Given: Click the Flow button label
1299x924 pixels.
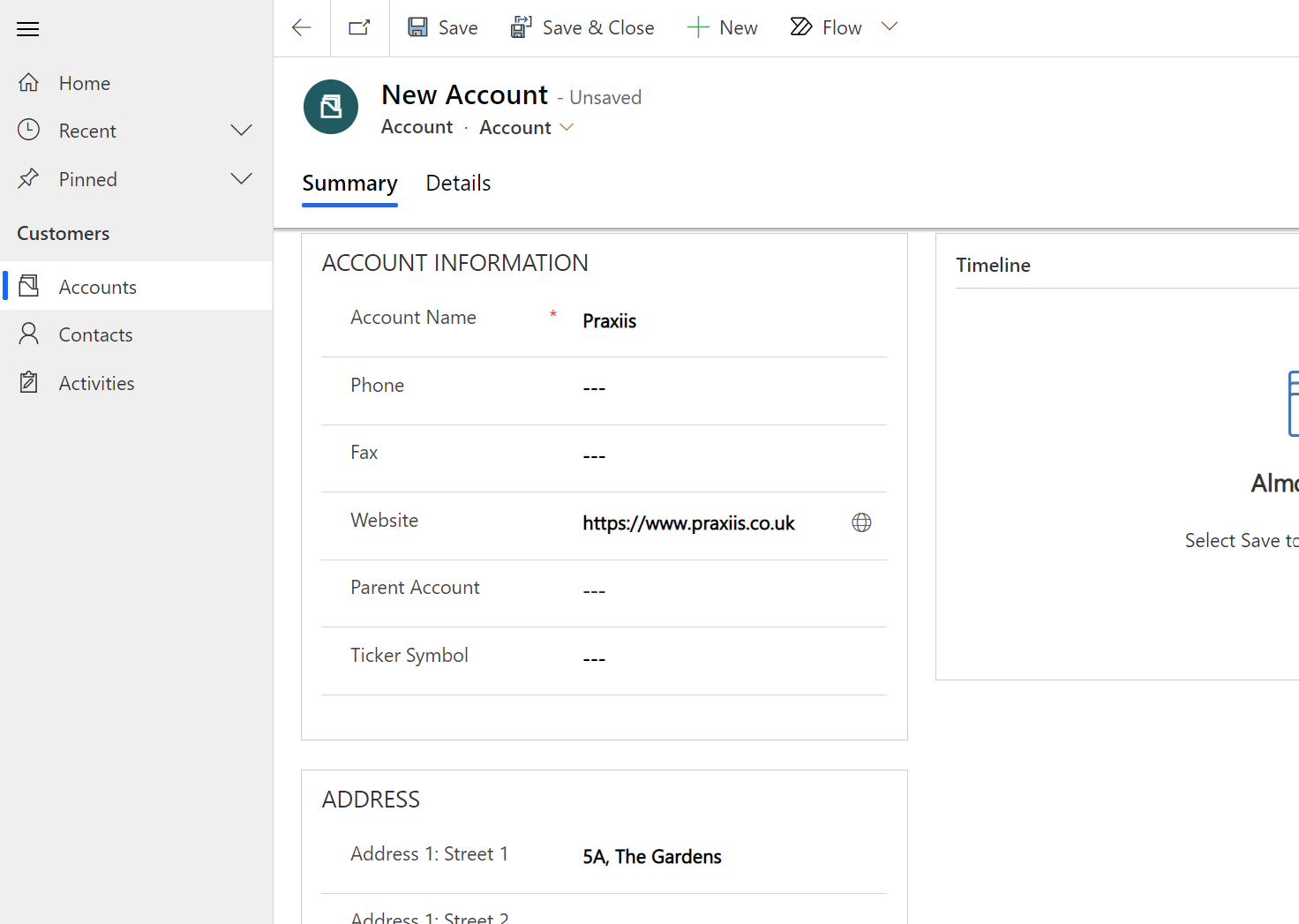Looking at the screenshot, I should pyautogui.click(x=842, y=28).
